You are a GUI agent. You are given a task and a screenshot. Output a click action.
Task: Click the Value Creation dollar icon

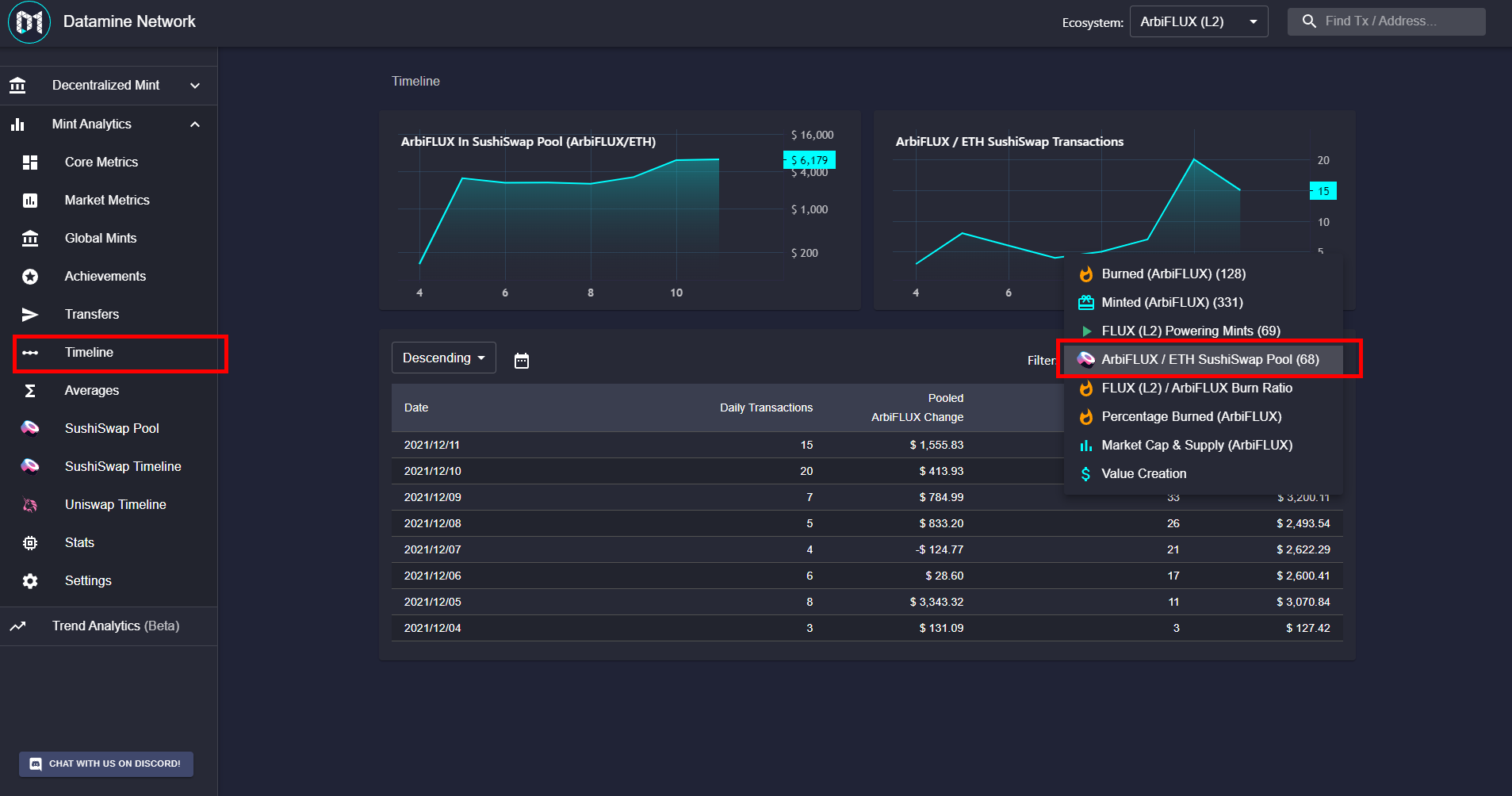point(1086,474)
